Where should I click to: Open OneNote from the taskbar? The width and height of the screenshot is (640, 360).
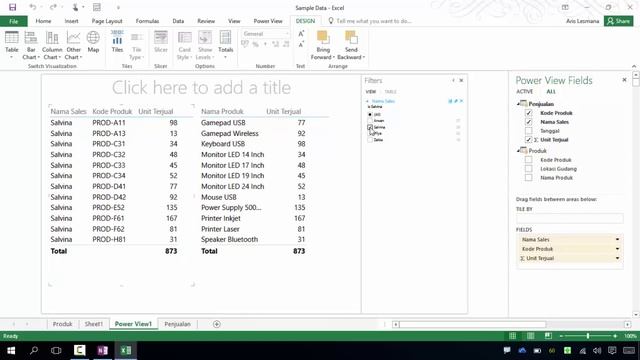(102, 351)
